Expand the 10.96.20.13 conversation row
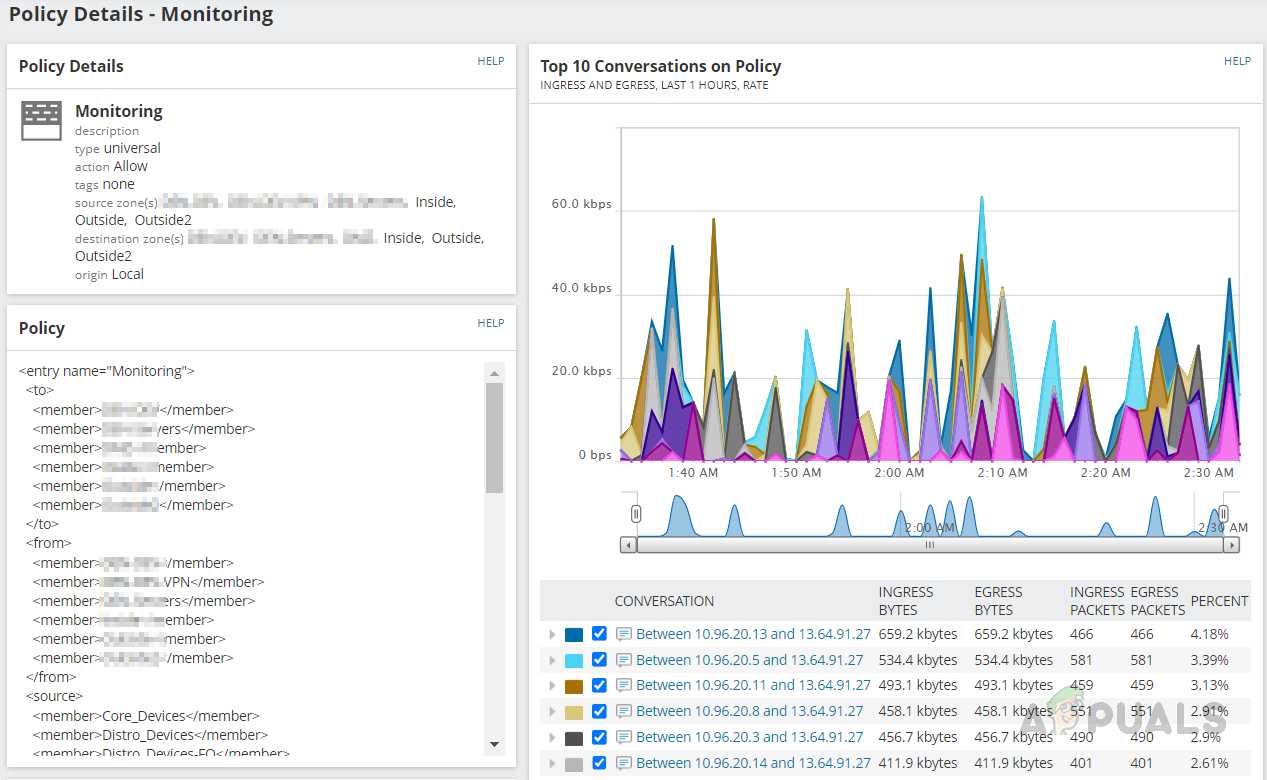This screenshot has width=1267, height=780. click(551, 634)
